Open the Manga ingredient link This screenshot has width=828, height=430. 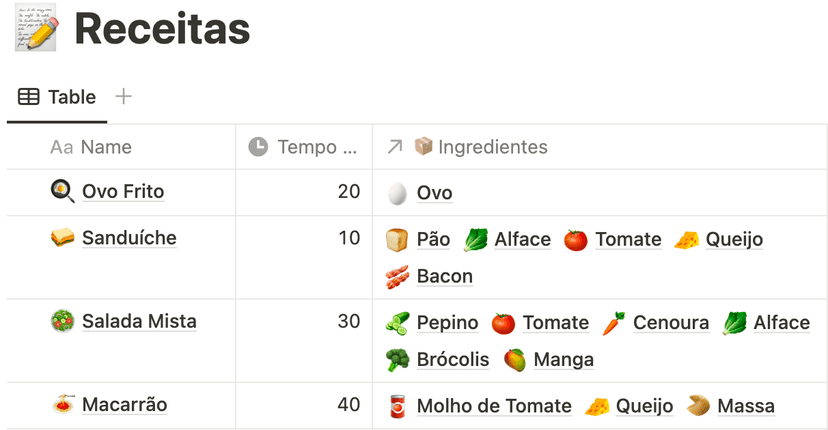click(563, 360)
